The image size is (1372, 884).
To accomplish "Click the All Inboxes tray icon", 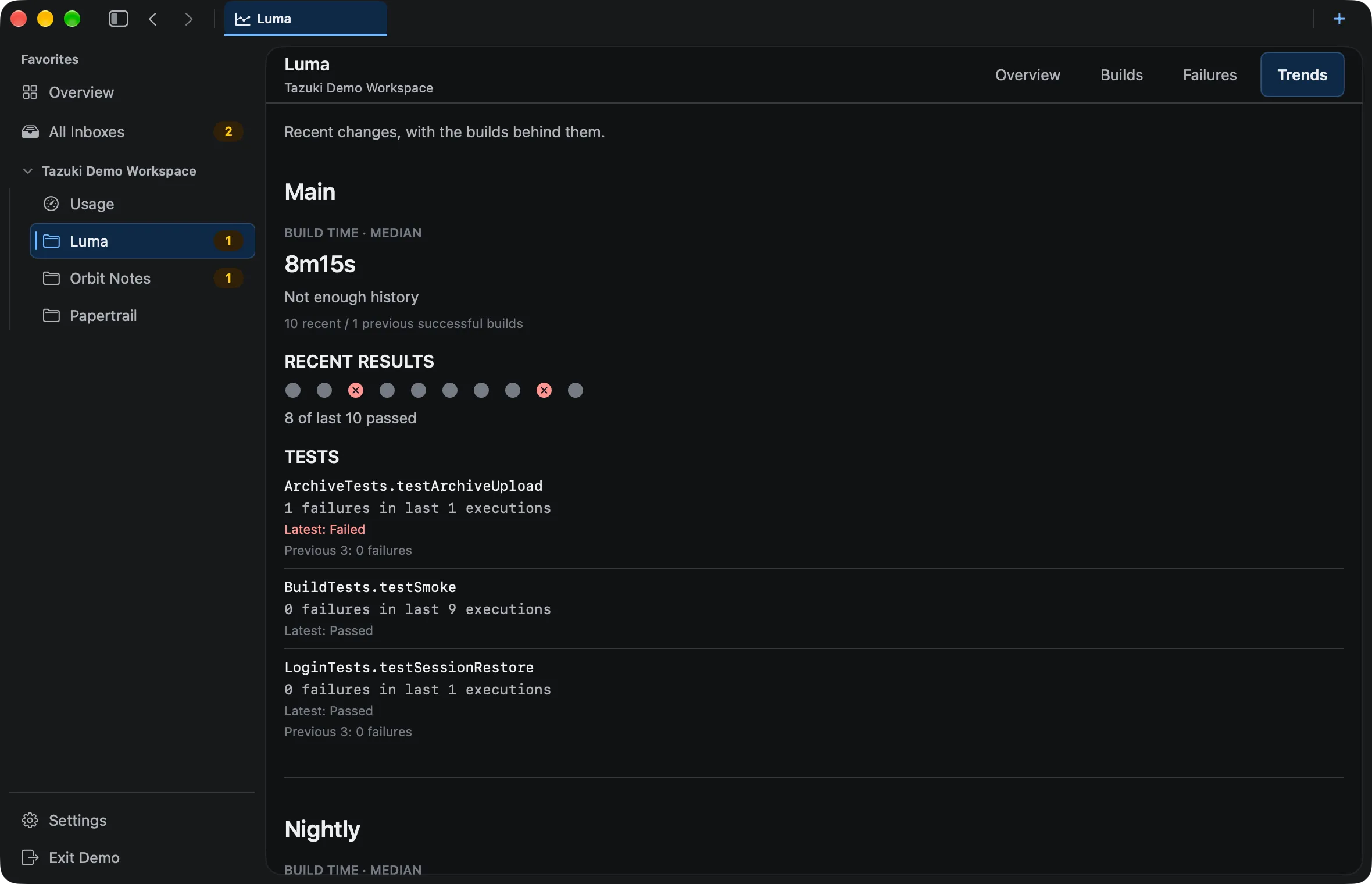I will (30, 132).
